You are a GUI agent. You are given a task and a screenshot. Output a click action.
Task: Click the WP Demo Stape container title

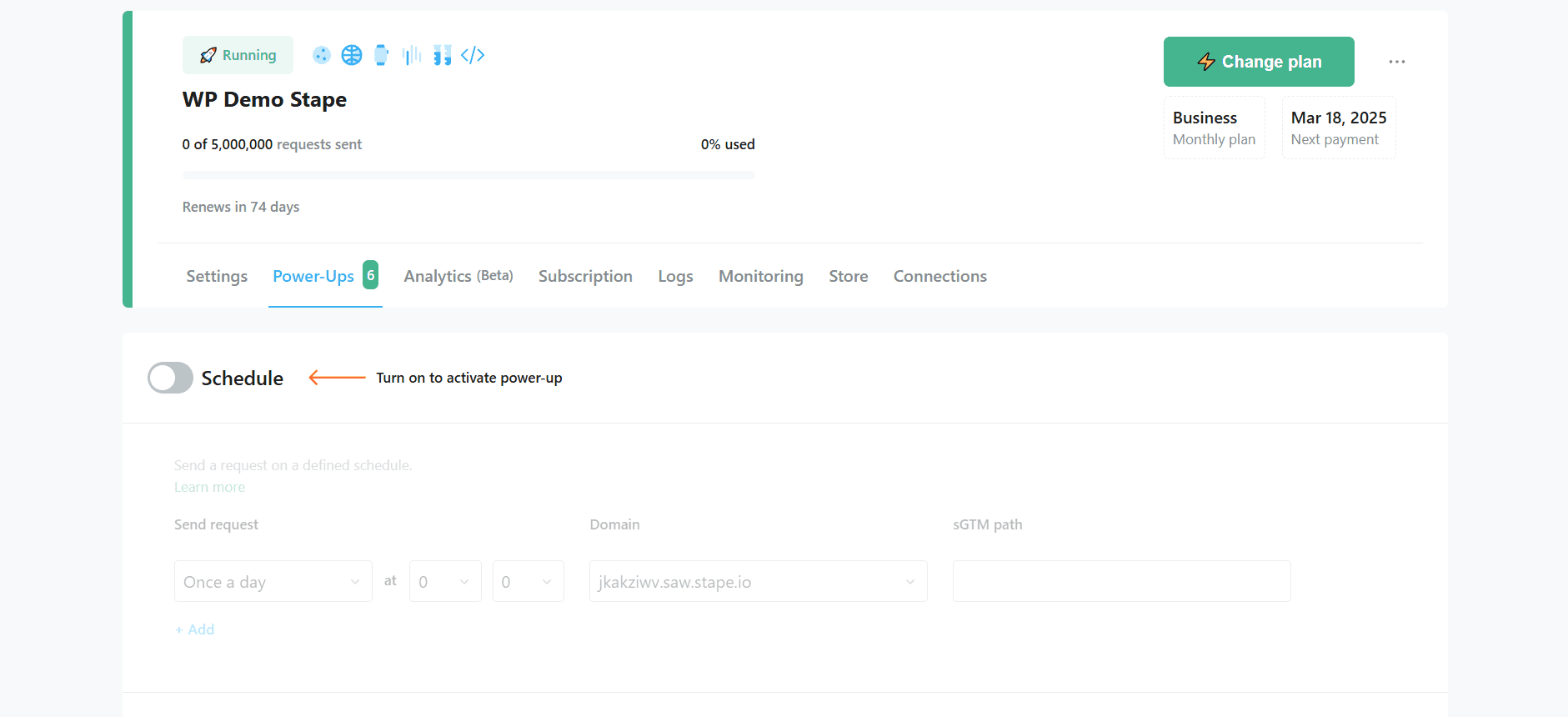pos(264,99)
